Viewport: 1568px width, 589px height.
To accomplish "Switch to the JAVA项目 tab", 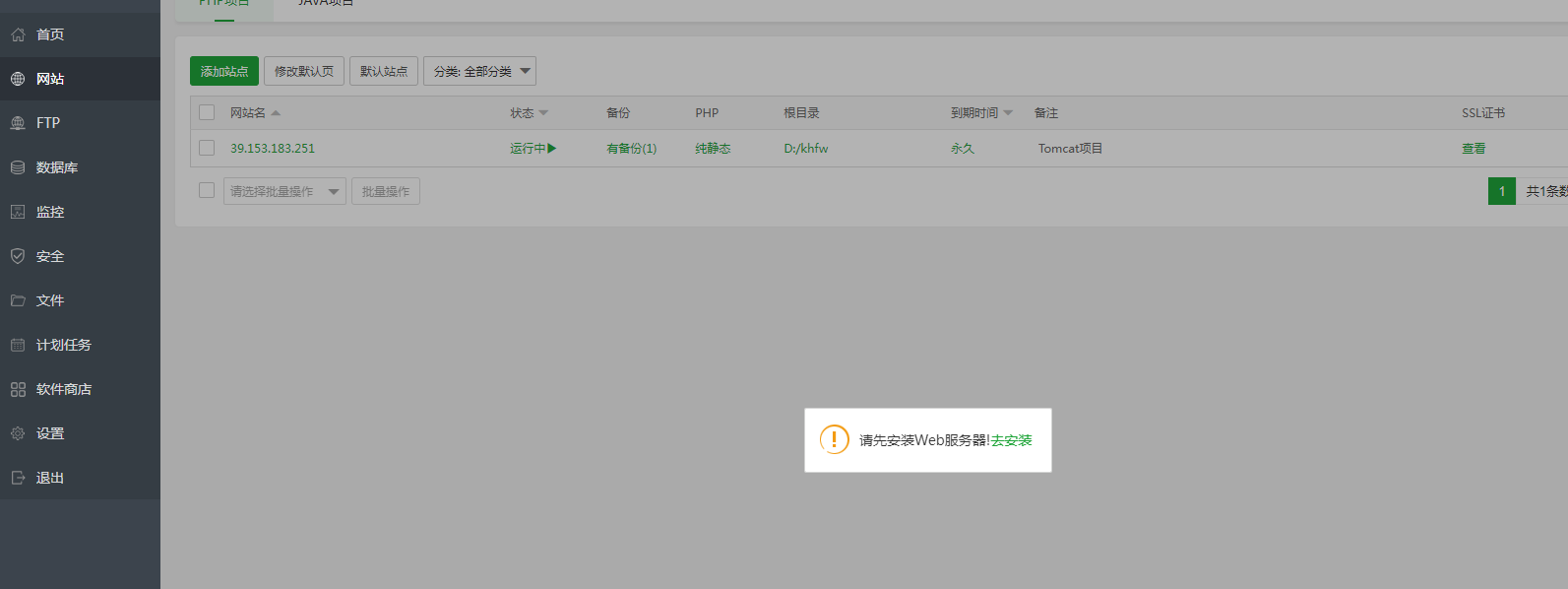I will click(x=326, y=4).
